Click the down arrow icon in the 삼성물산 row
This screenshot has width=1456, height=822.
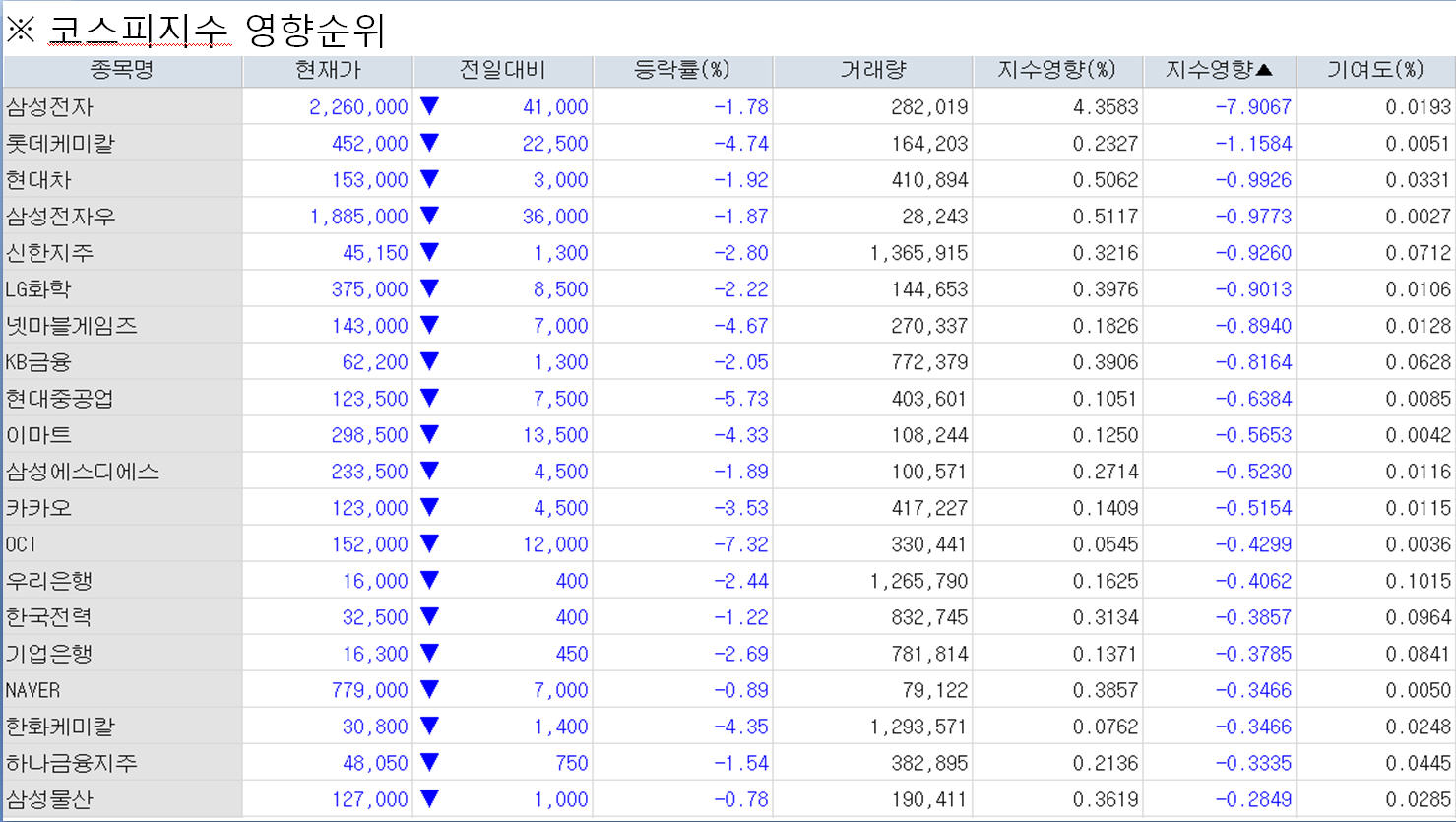[x=429, y=798]
